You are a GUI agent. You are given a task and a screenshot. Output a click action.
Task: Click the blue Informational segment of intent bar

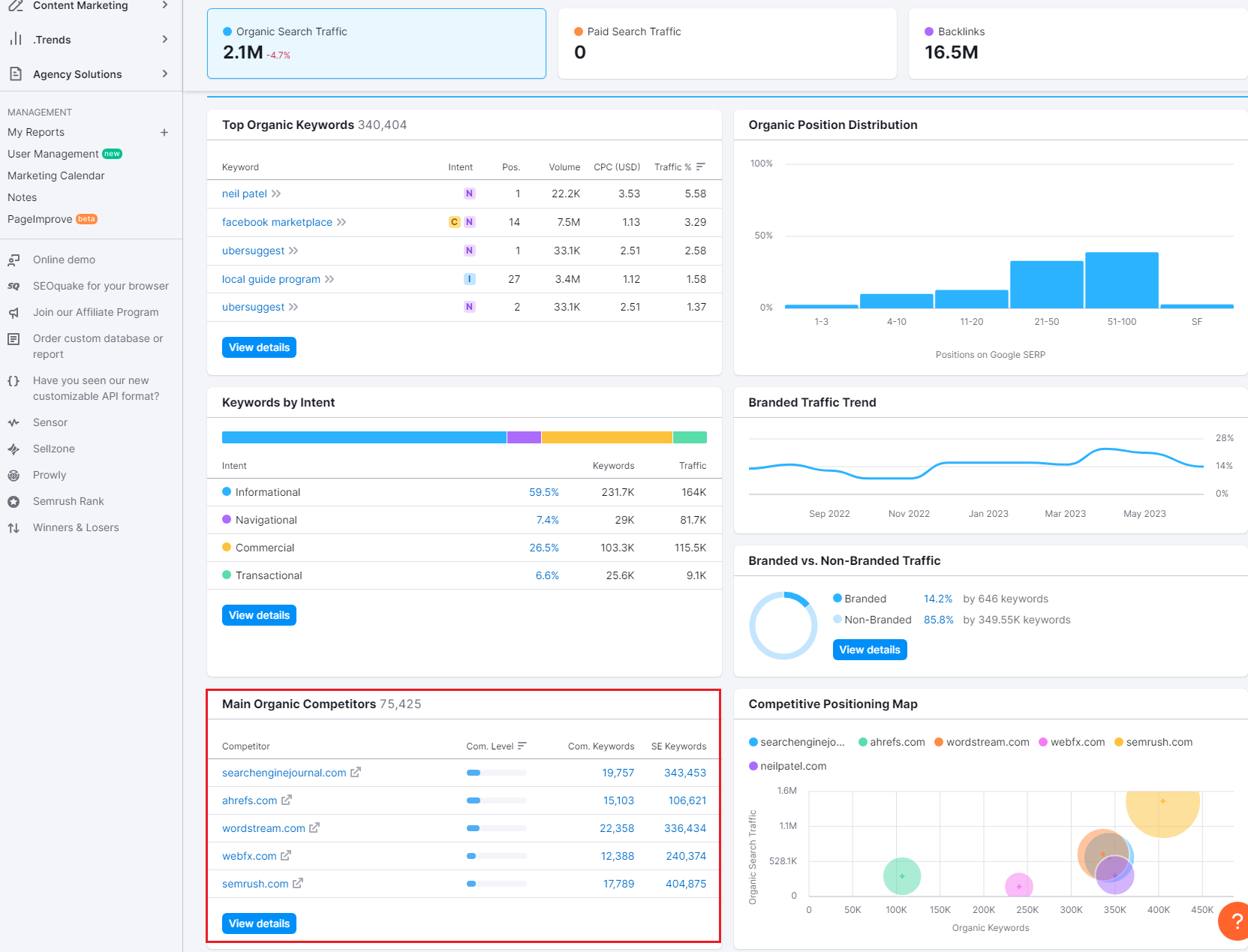click(x=364, y=437)
